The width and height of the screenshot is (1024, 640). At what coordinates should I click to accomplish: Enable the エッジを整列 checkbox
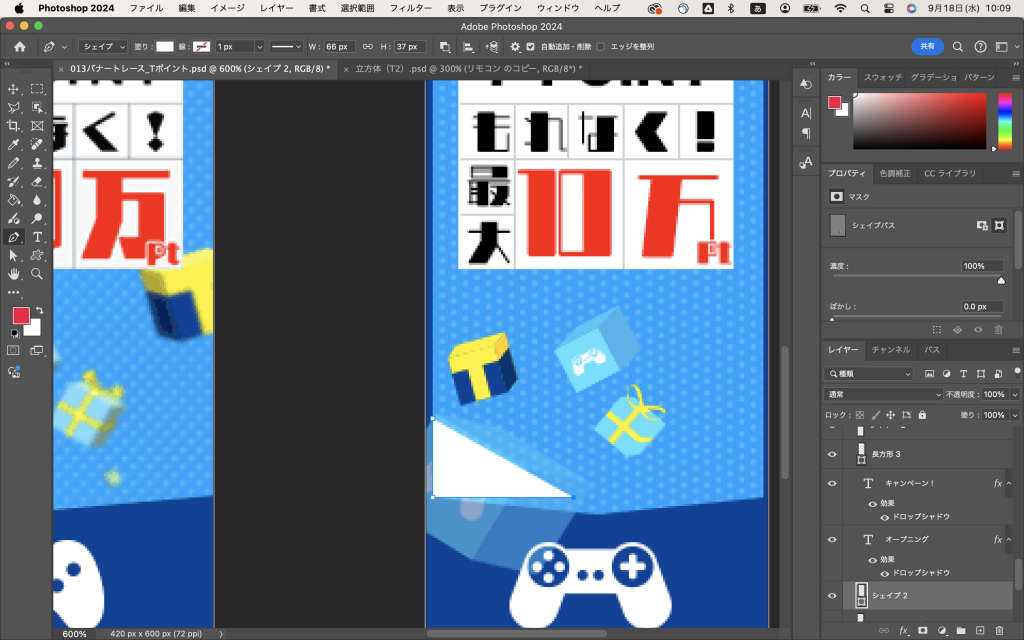coord(600,47)
